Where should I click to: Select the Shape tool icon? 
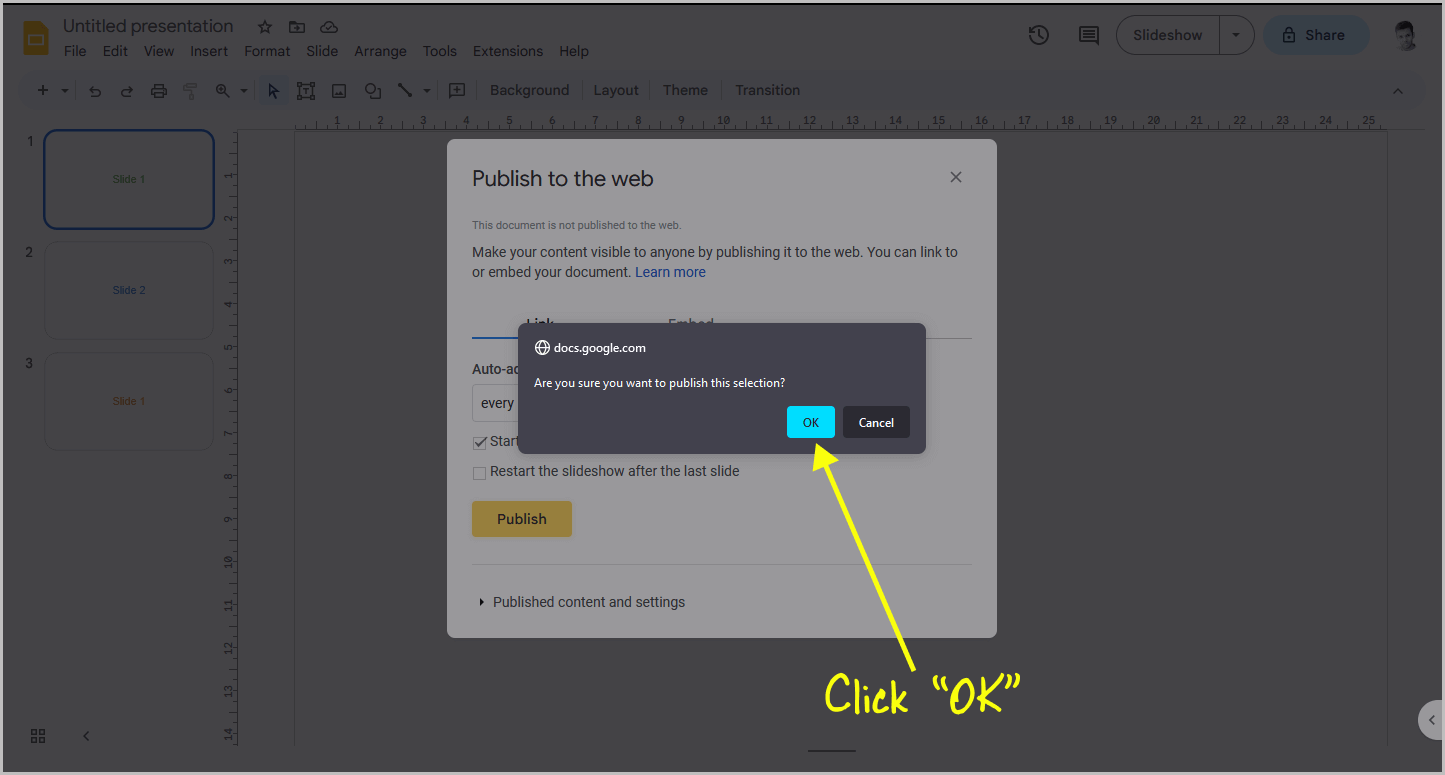click(372, 90)
